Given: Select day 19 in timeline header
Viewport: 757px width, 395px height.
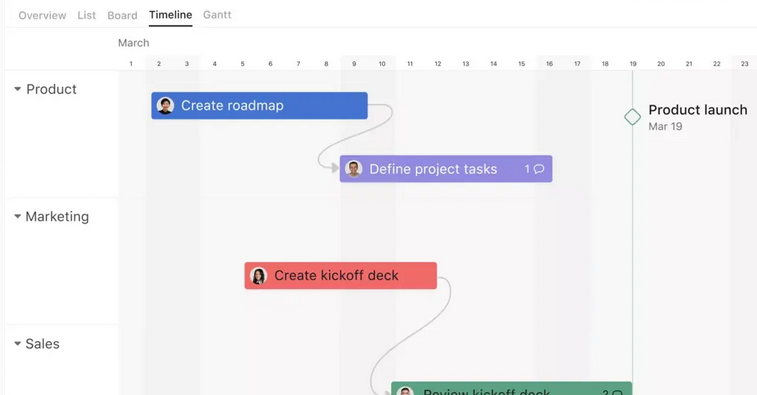Looking at the screenshot, I should click(633, 64).
